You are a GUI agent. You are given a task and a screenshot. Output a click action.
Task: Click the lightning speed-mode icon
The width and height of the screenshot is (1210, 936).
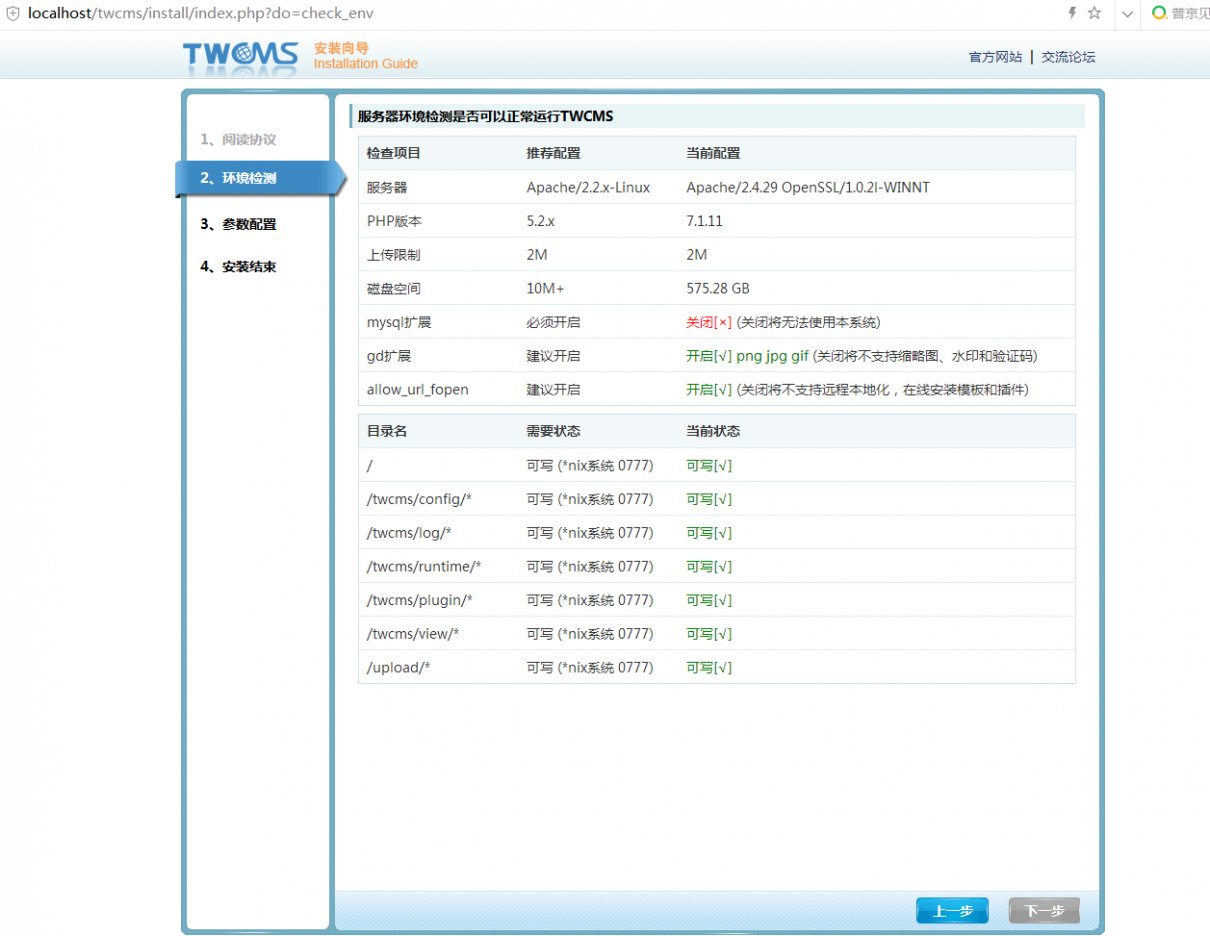pos(1073,13)
